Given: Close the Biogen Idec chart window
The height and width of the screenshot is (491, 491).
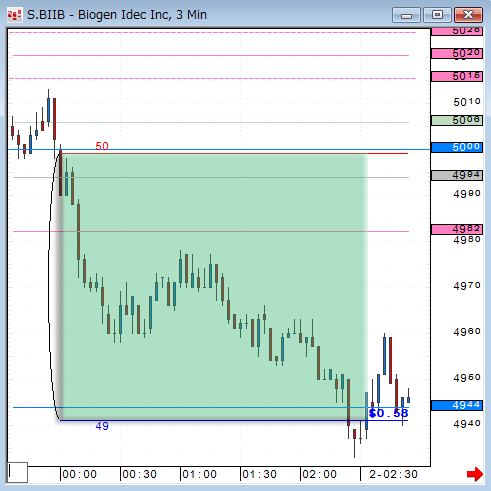Looking at the screenshot, I should click(468, 15).
